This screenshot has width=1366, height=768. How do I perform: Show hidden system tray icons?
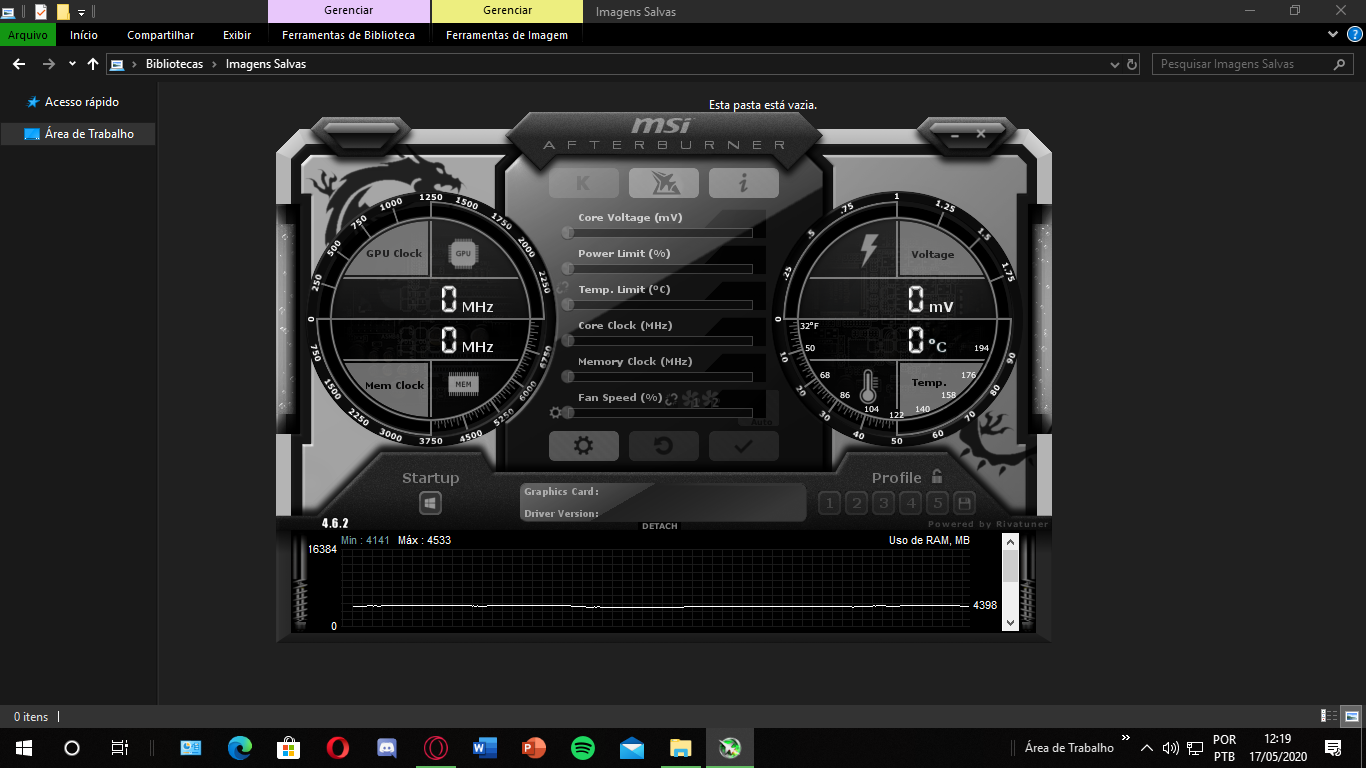(1146, 747)
